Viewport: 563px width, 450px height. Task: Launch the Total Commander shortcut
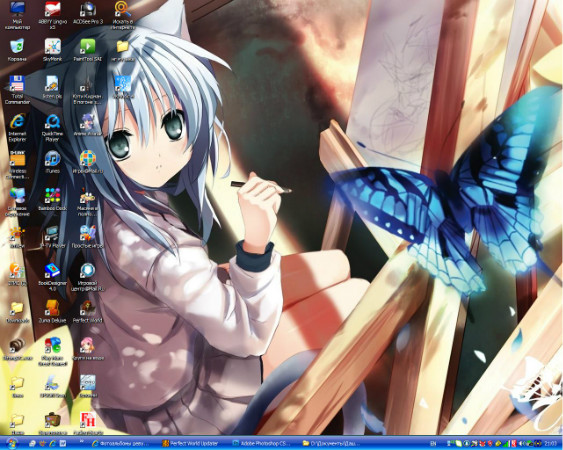point(17,90)
